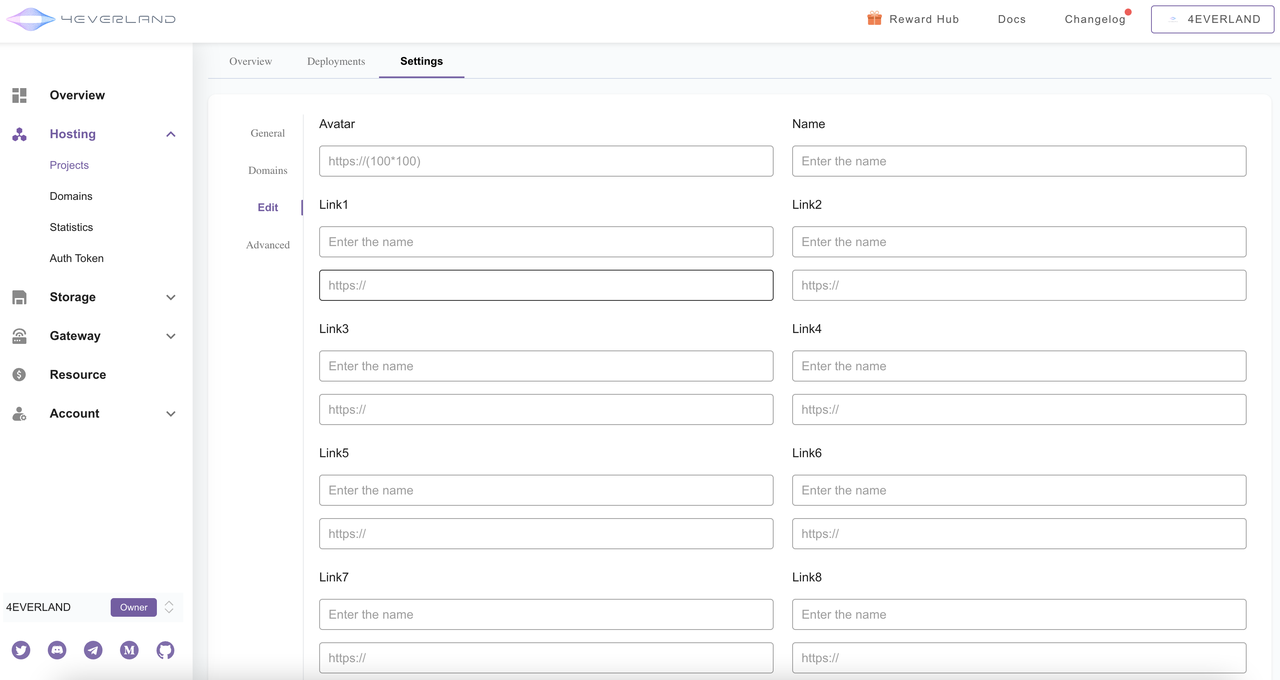Switch to the Overview tab
The image size is (1280, 680).
pyautogui.click(x=250, y=61)
